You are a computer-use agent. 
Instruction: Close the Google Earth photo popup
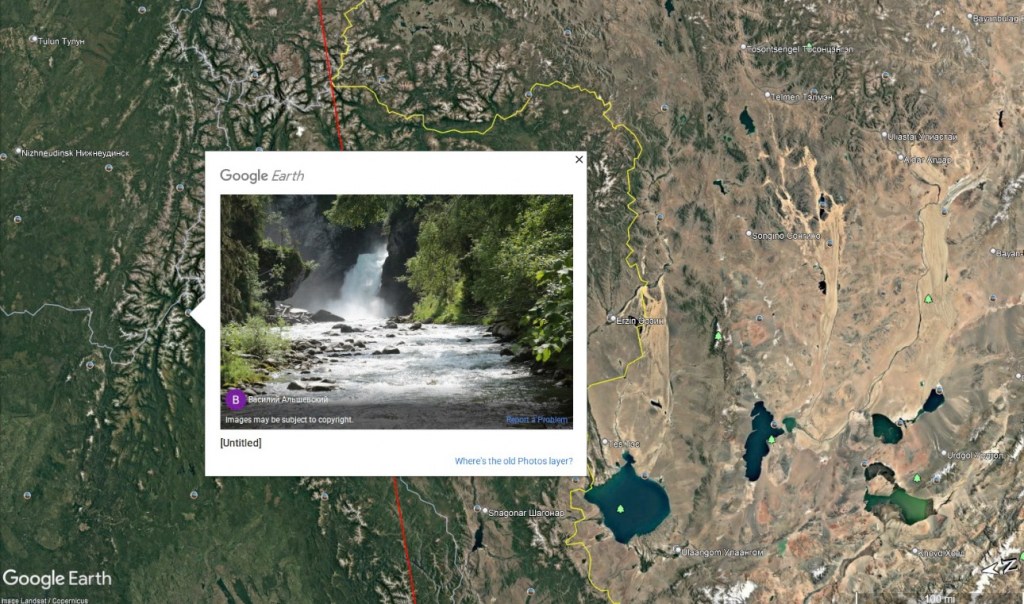click(579, 159)
